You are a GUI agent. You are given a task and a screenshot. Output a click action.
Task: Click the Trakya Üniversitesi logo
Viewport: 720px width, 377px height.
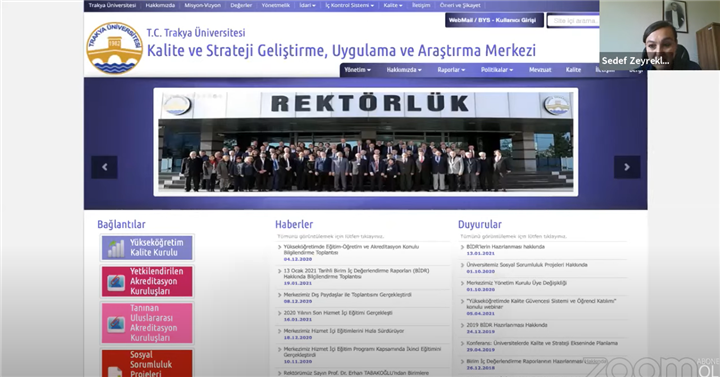[x=115, y=48]
